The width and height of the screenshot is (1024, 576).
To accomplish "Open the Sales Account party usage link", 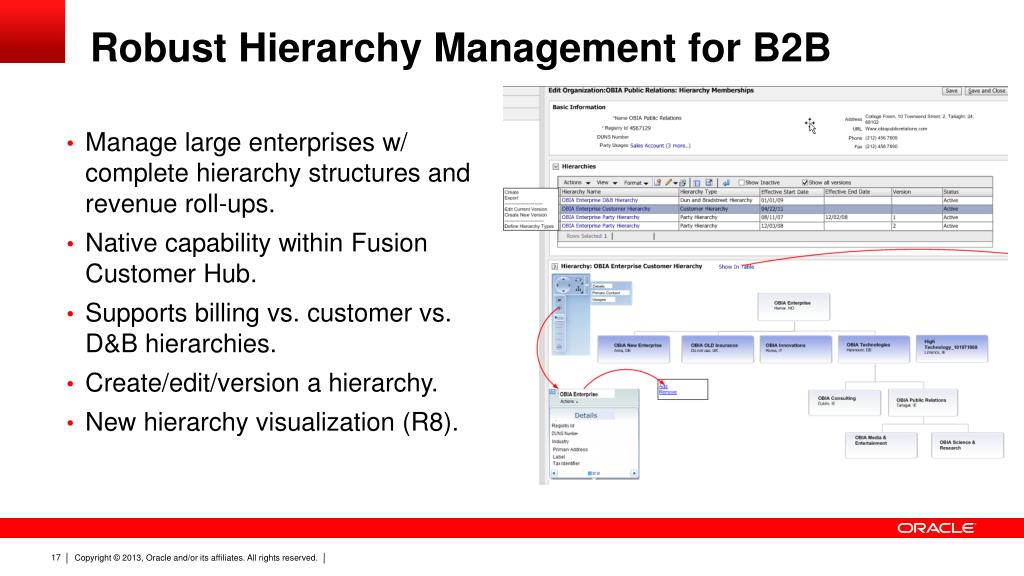I will [647, 146].
